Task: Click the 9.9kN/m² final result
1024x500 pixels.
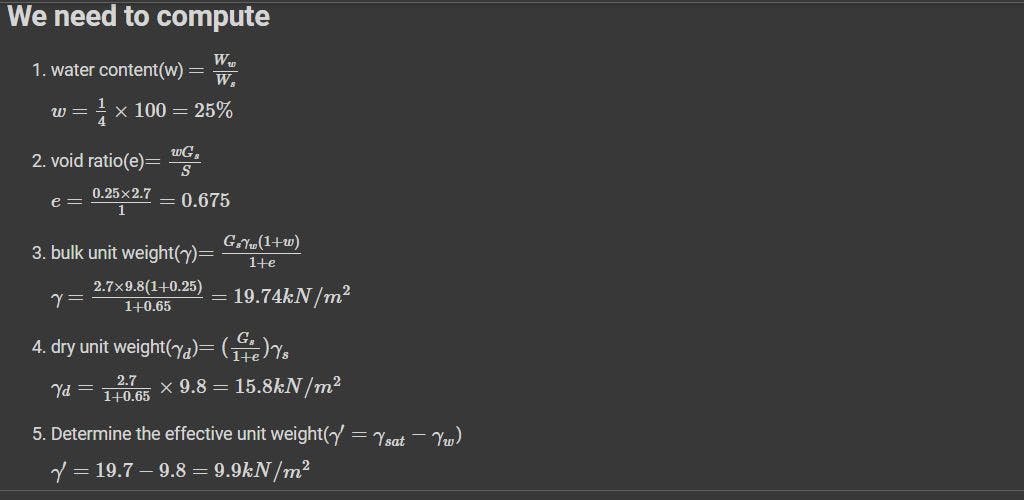Action: click(262, 470)
